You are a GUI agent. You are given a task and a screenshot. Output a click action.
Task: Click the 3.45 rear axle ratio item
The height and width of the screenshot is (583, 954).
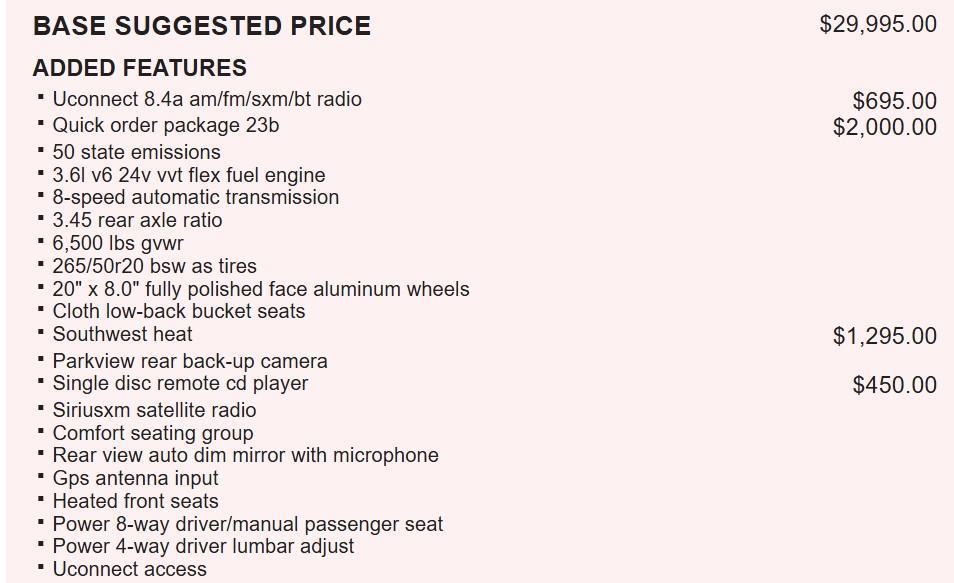point(137,220)
